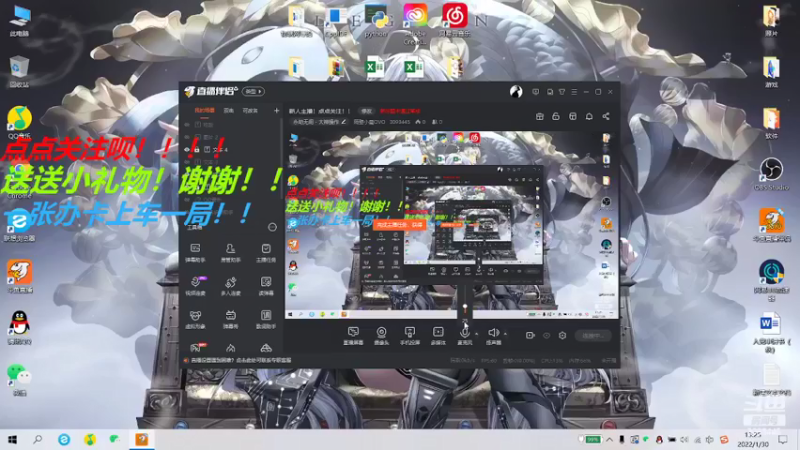Select the 回收站 recycle bin desktop icon

[19, 71]
